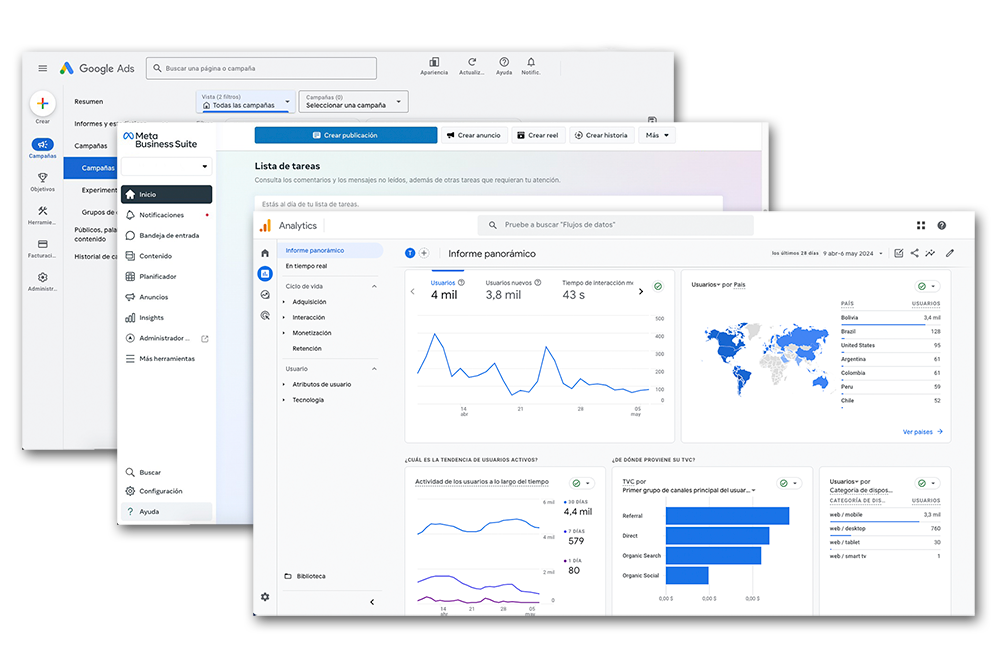Viewport: 1000px width, 650px height.
Task: Click the Analytics search box
Action: coord(615,225)
